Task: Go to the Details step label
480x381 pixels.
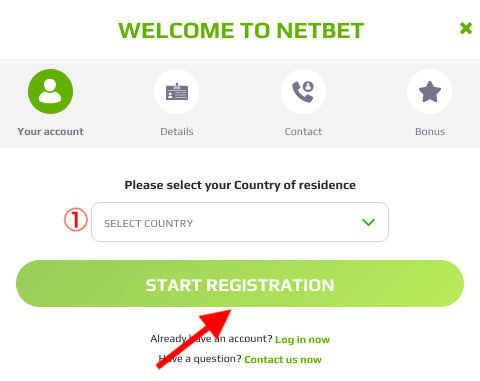Action: 177,131
